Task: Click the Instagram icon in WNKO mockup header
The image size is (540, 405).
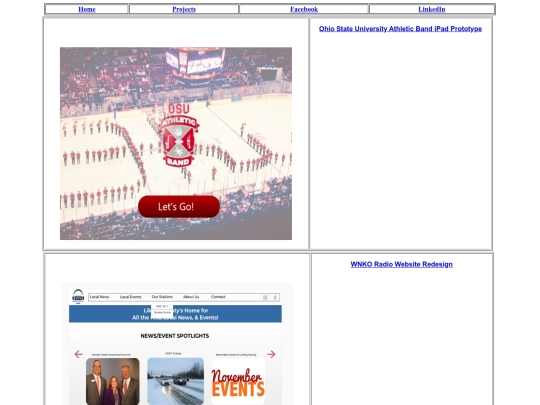Action: coord(265,298)
